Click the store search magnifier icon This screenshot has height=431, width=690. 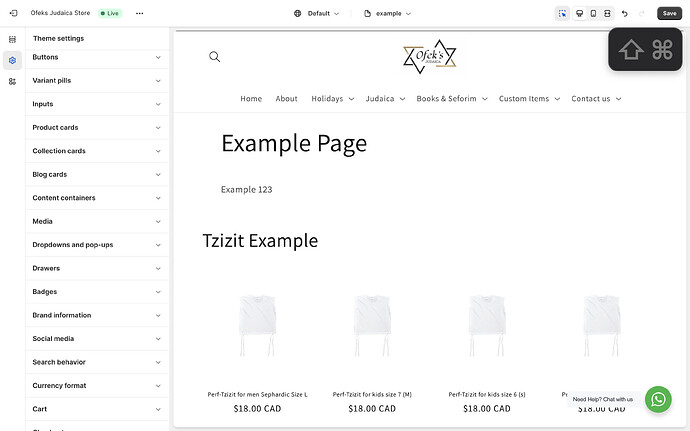pyautogui.click(x=214, y=56)
